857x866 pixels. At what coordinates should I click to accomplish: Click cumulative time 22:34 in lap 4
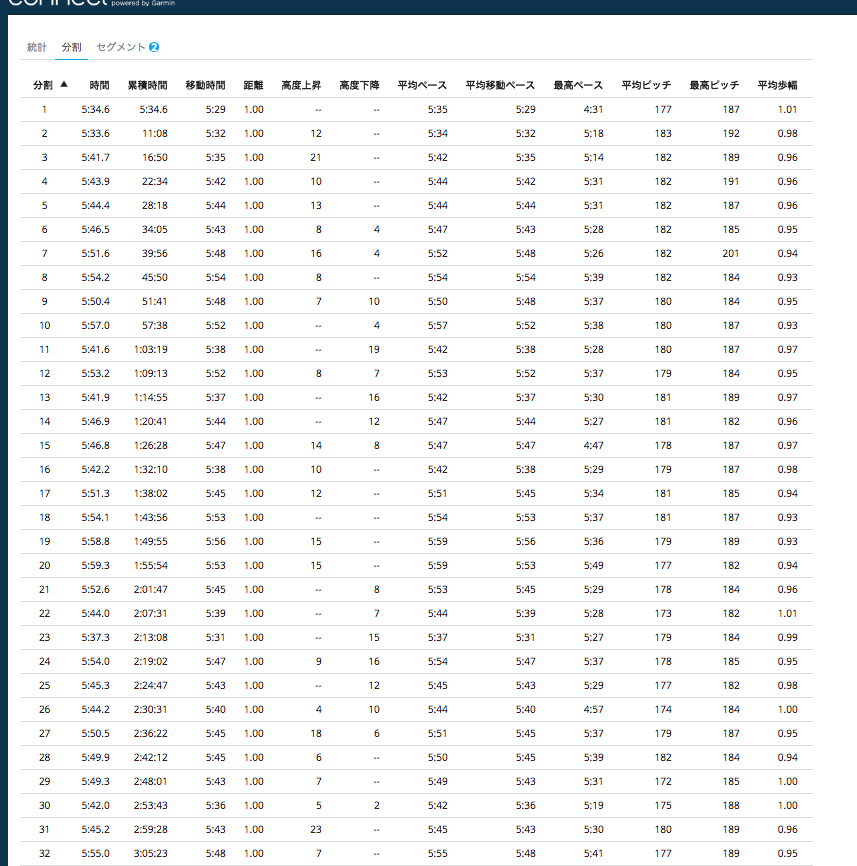click(155, 181)
